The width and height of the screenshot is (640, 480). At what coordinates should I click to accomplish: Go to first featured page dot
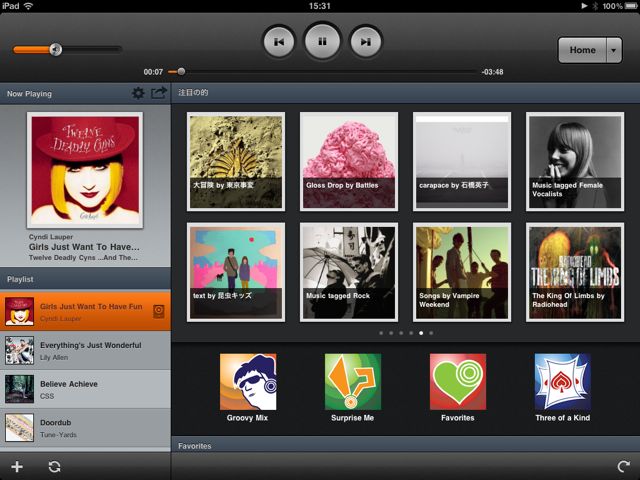click(381, 333)
